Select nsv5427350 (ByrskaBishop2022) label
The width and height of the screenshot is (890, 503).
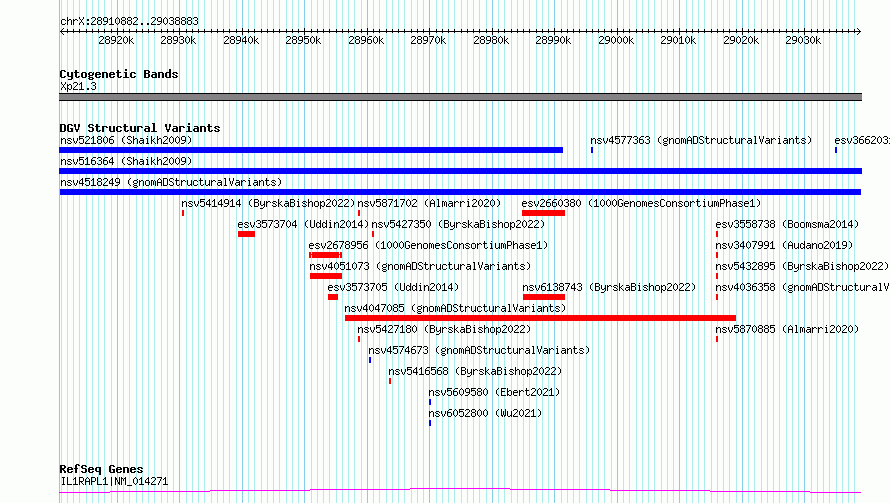tap(458, 224)
